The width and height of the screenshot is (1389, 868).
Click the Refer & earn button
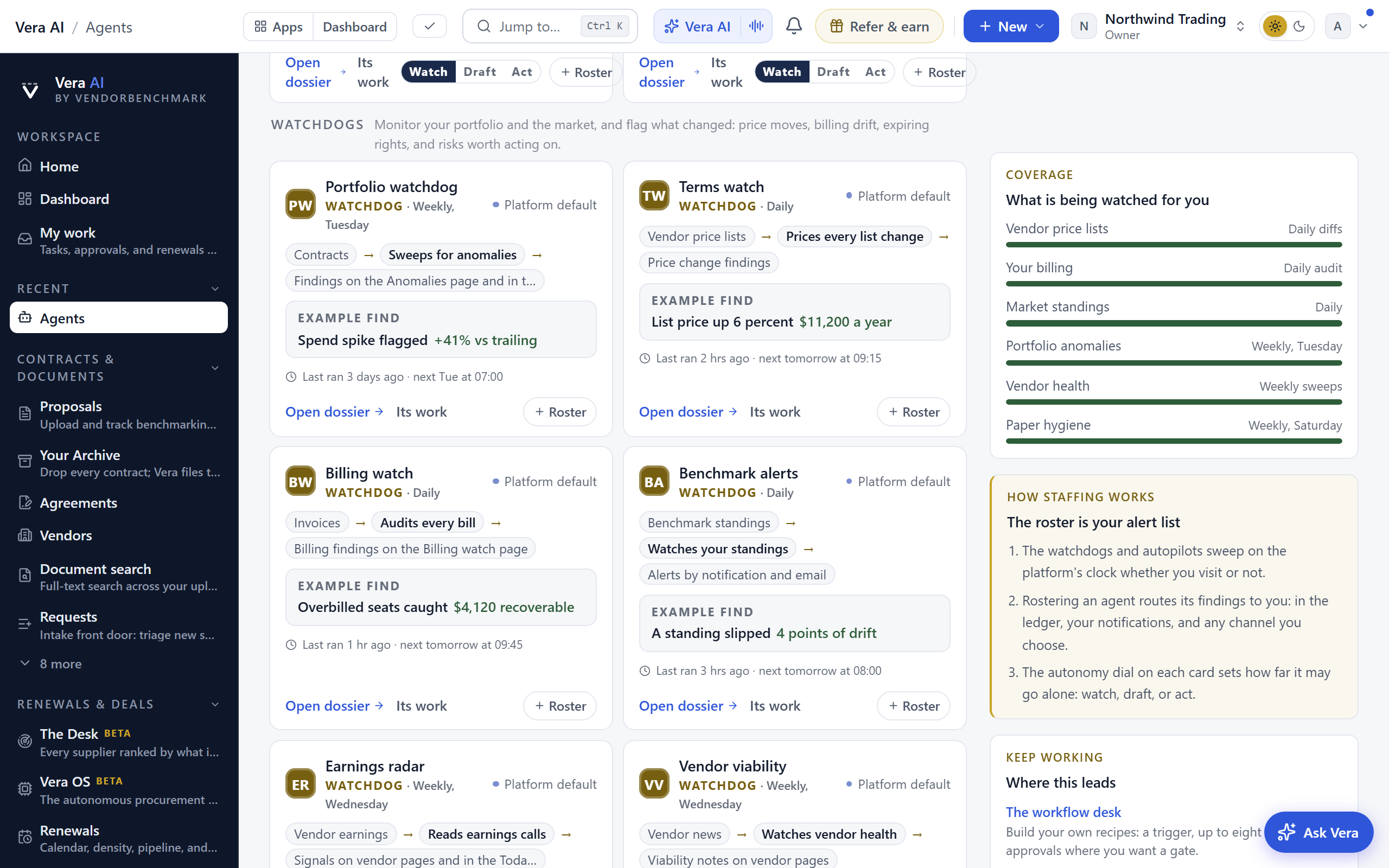(880, 27)
